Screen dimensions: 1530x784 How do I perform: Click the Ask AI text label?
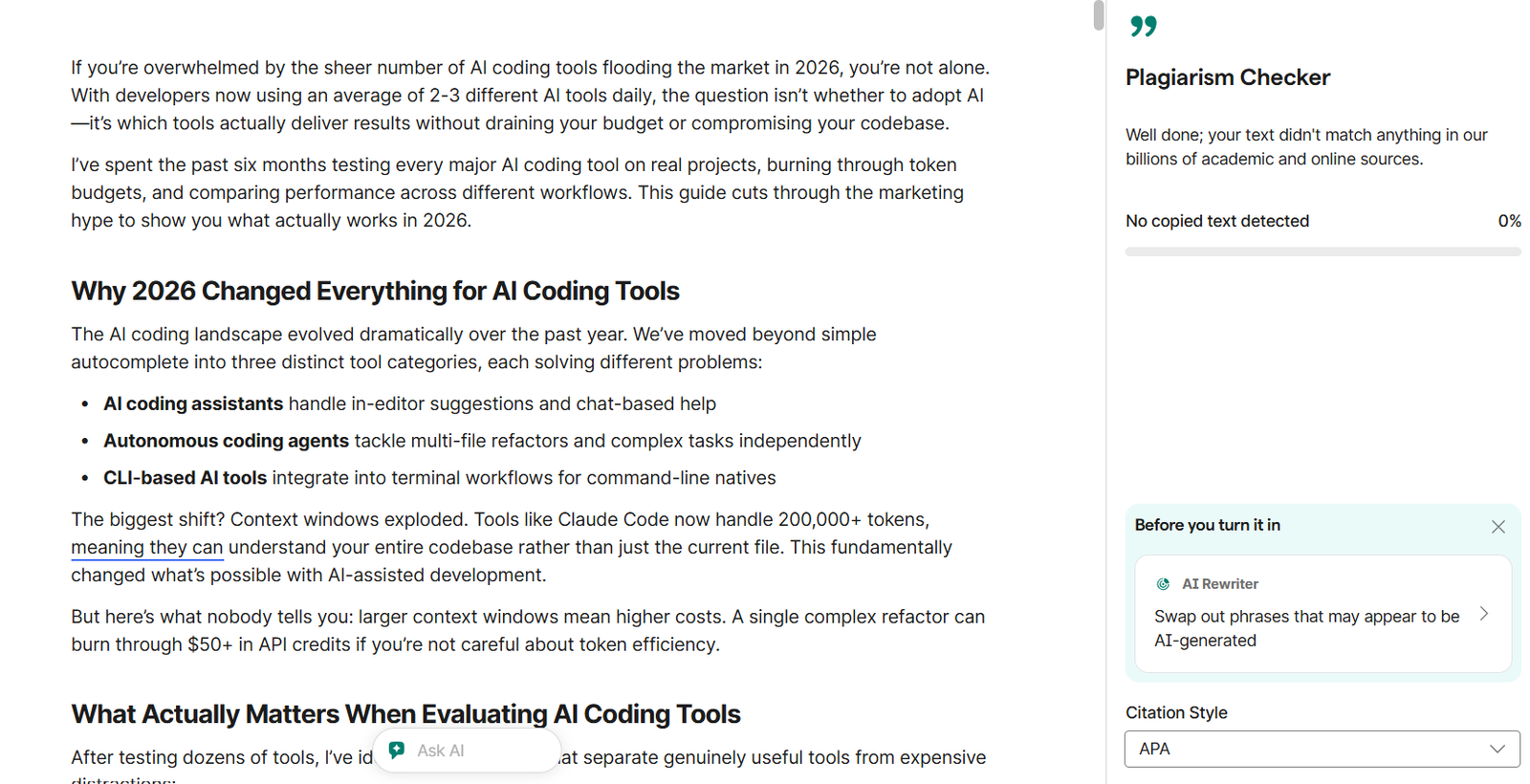tap(441, 751)
